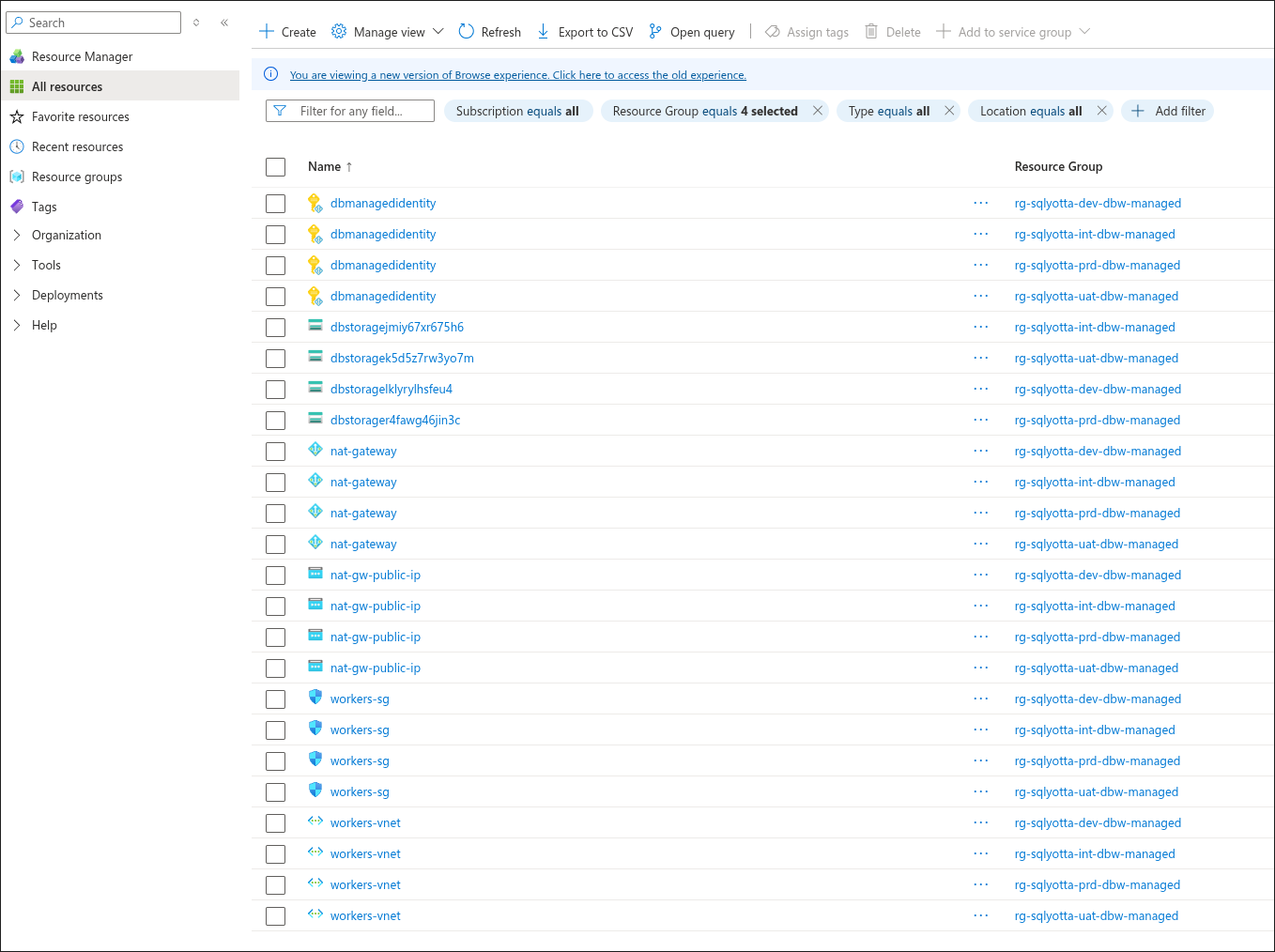Click the Refresh icon in the toolbar
Screen dimensions: 1275x952
[x=467, y=32]
